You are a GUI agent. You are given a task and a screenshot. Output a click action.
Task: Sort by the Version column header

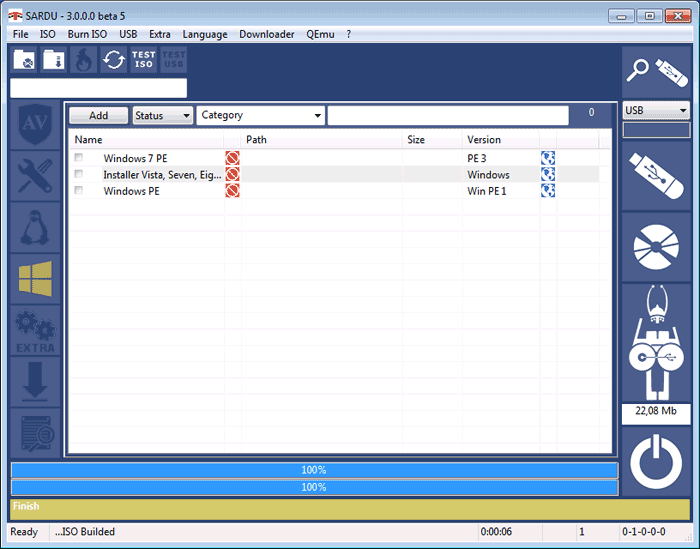coord(501,140)
